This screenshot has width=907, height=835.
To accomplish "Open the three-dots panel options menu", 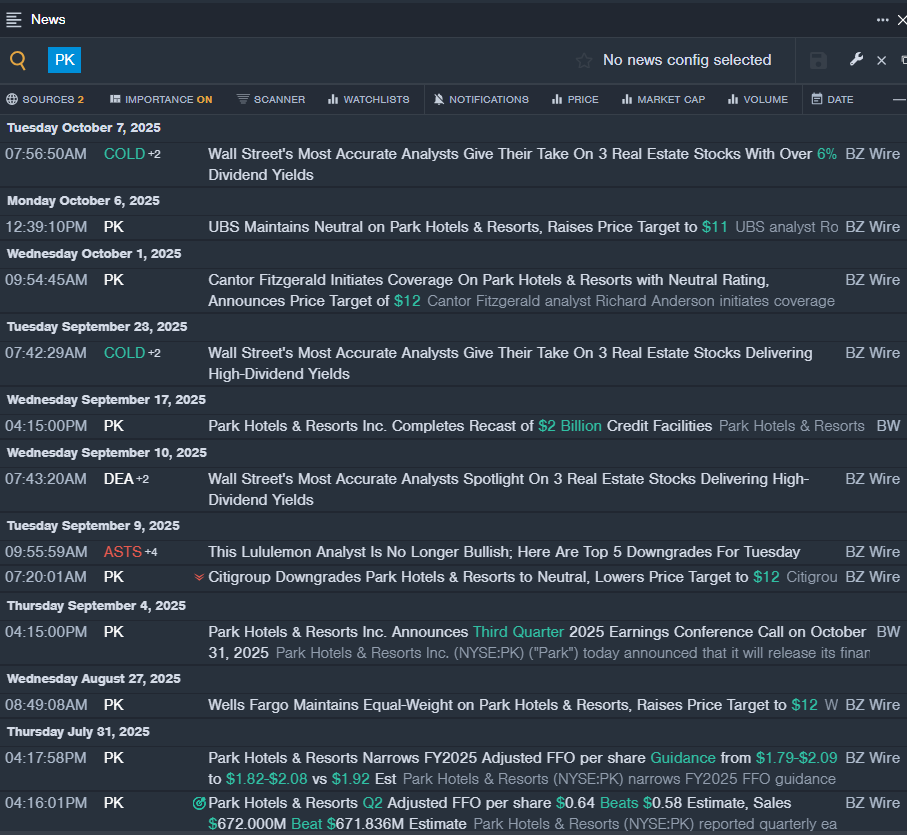I will coord(882,19).
